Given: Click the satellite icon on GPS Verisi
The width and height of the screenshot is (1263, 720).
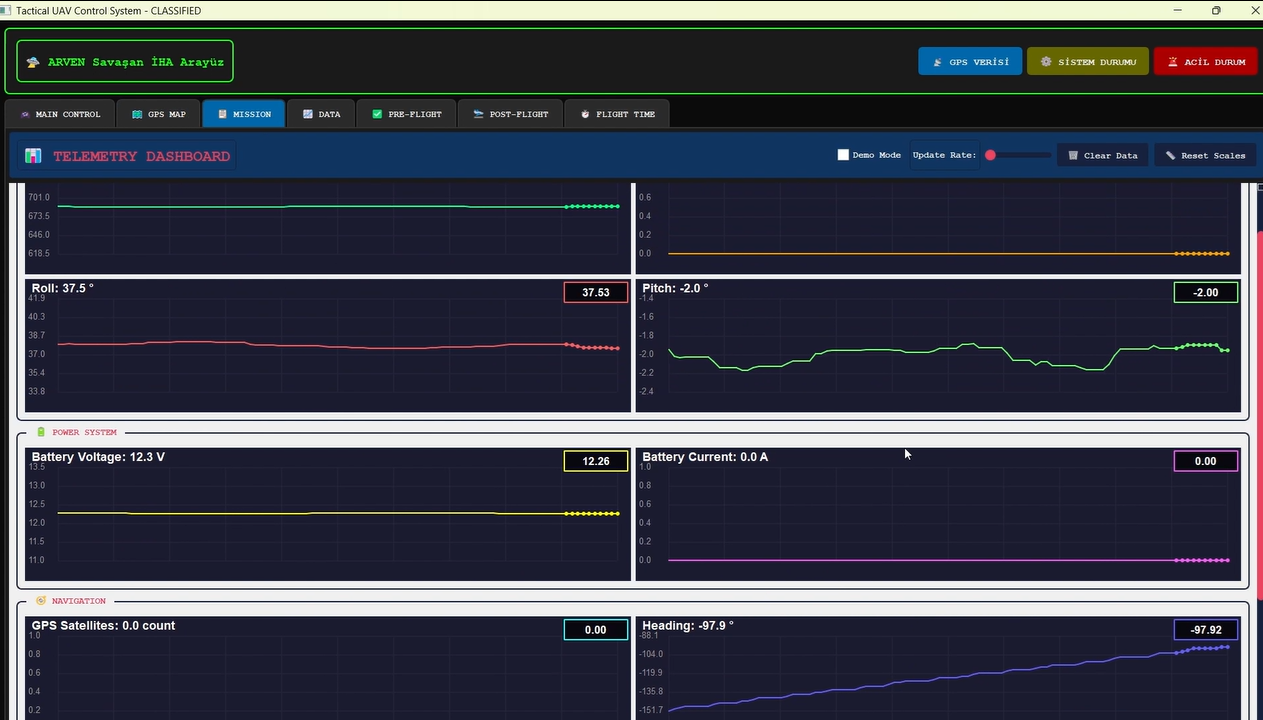Looking at the screenshot, I should tap(937, 62).
